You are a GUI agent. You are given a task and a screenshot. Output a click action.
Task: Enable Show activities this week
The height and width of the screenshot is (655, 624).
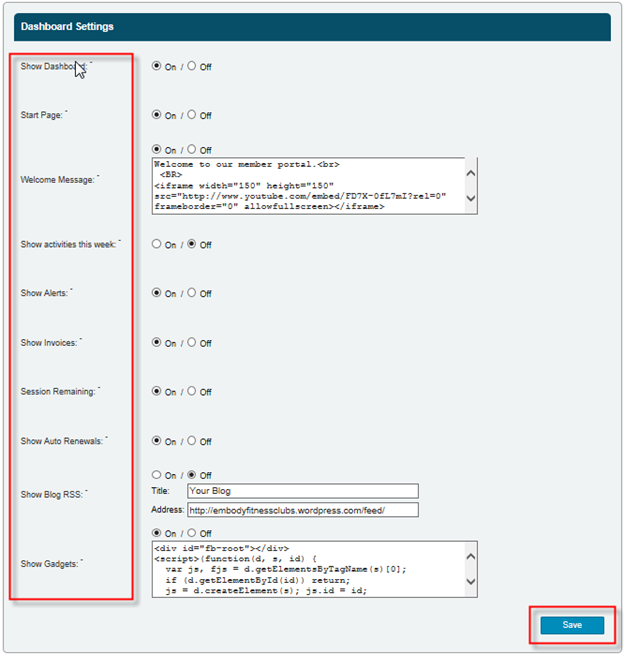click(x=157, y=244)
